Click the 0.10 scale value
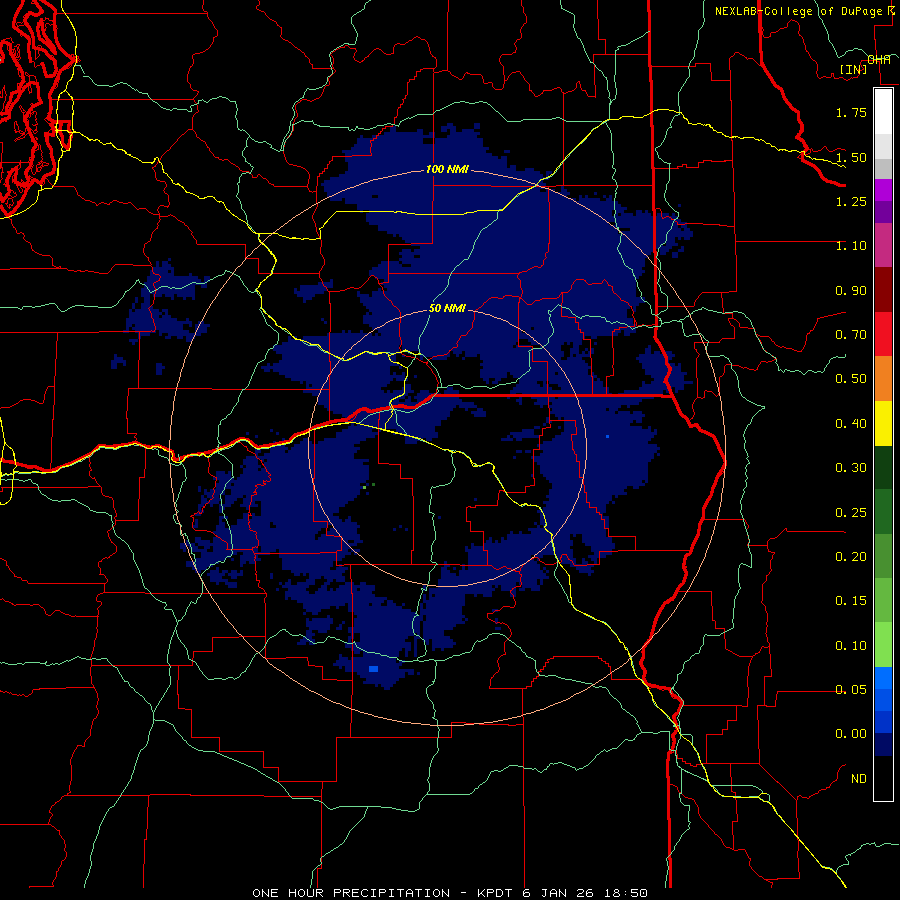The image size is (900, 900). pos(851,646)
